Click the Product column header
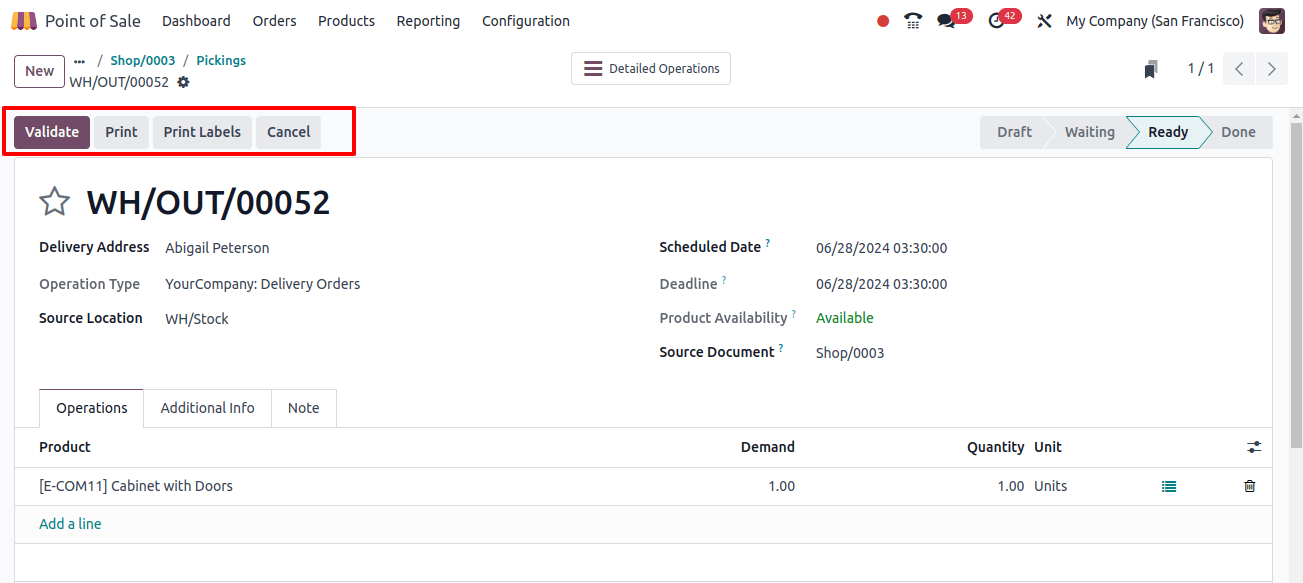Image resolution: width=1303 pixels, height=583 pixels. [x=65, y=447]
